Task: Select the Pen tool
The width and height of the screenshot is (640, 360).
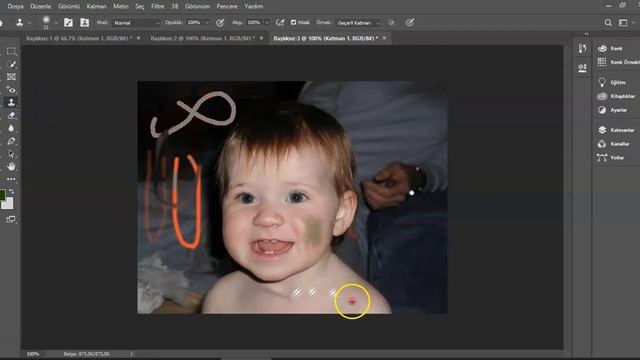Action: pyautogui.click(x=11, y=141)
